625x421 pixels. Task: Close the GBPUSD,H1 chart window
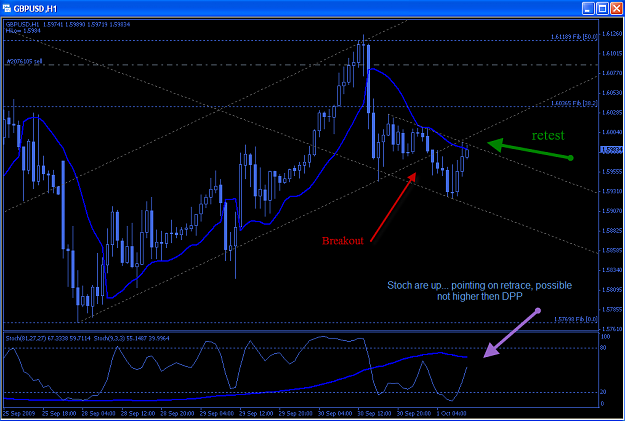(617, 8)
